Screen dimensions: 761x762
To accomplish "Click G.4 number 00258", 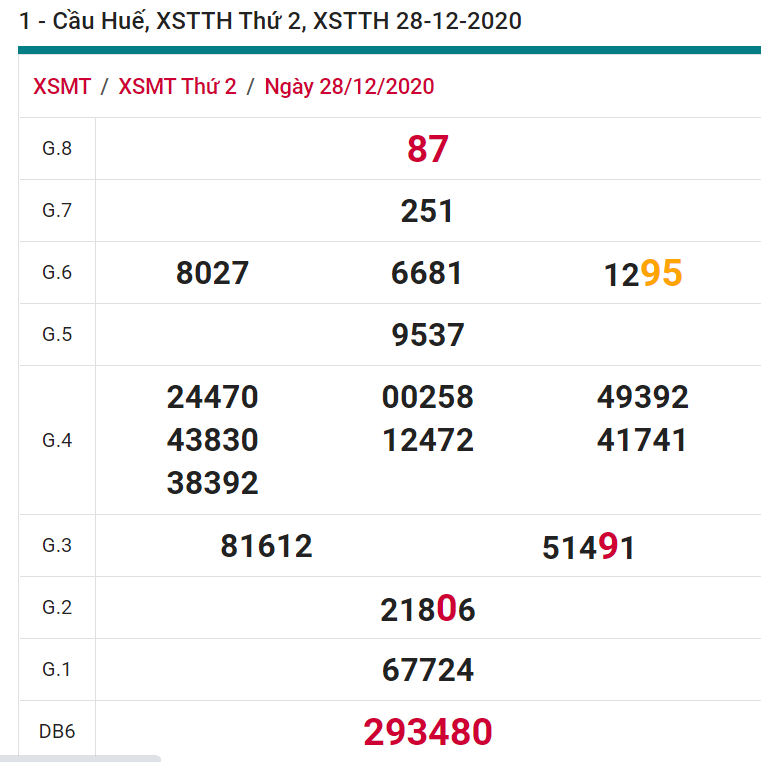I will pyautogui.click(x=427, y=397).
